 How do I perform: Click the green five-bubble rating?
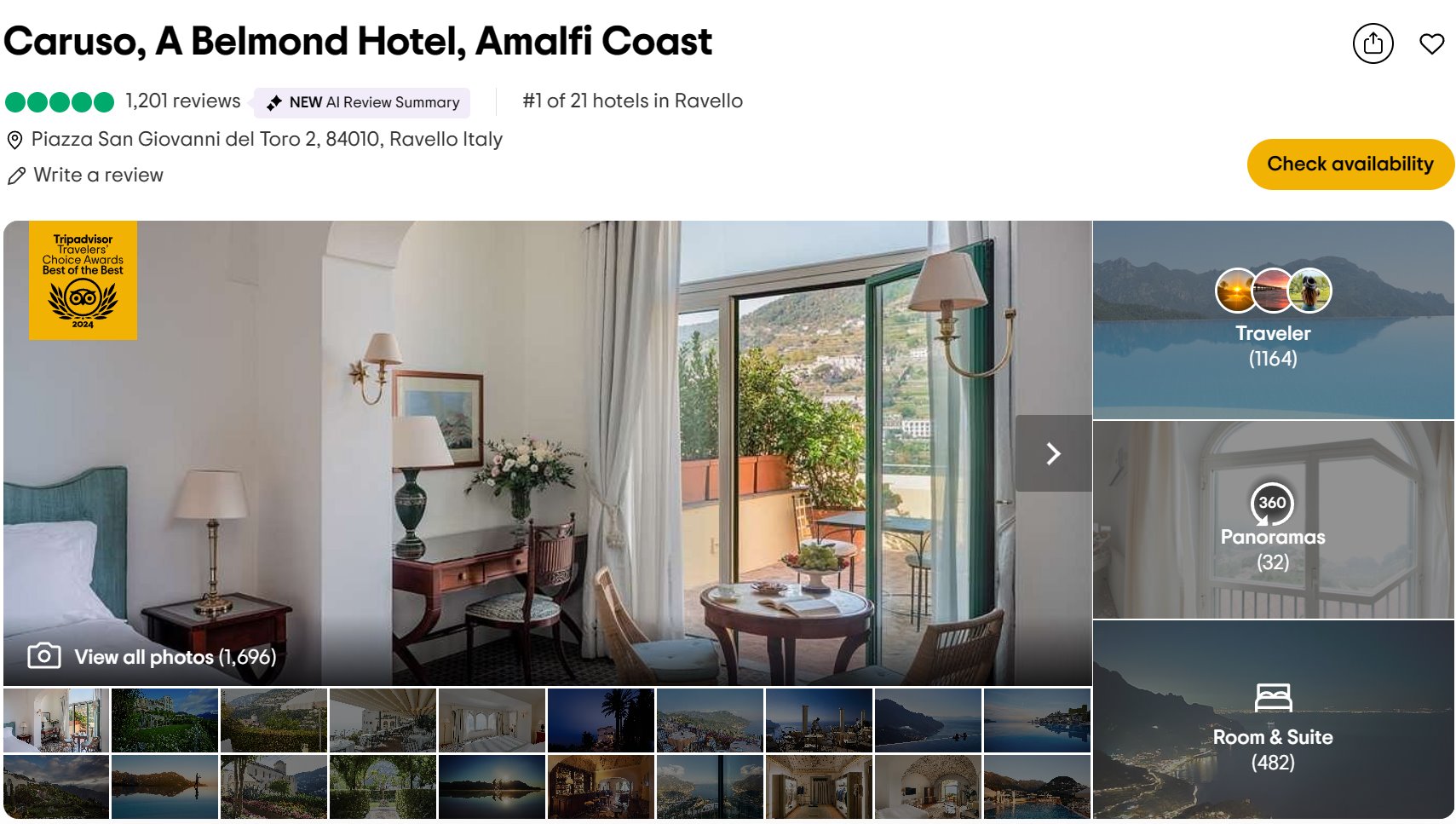tap(60, 102)
